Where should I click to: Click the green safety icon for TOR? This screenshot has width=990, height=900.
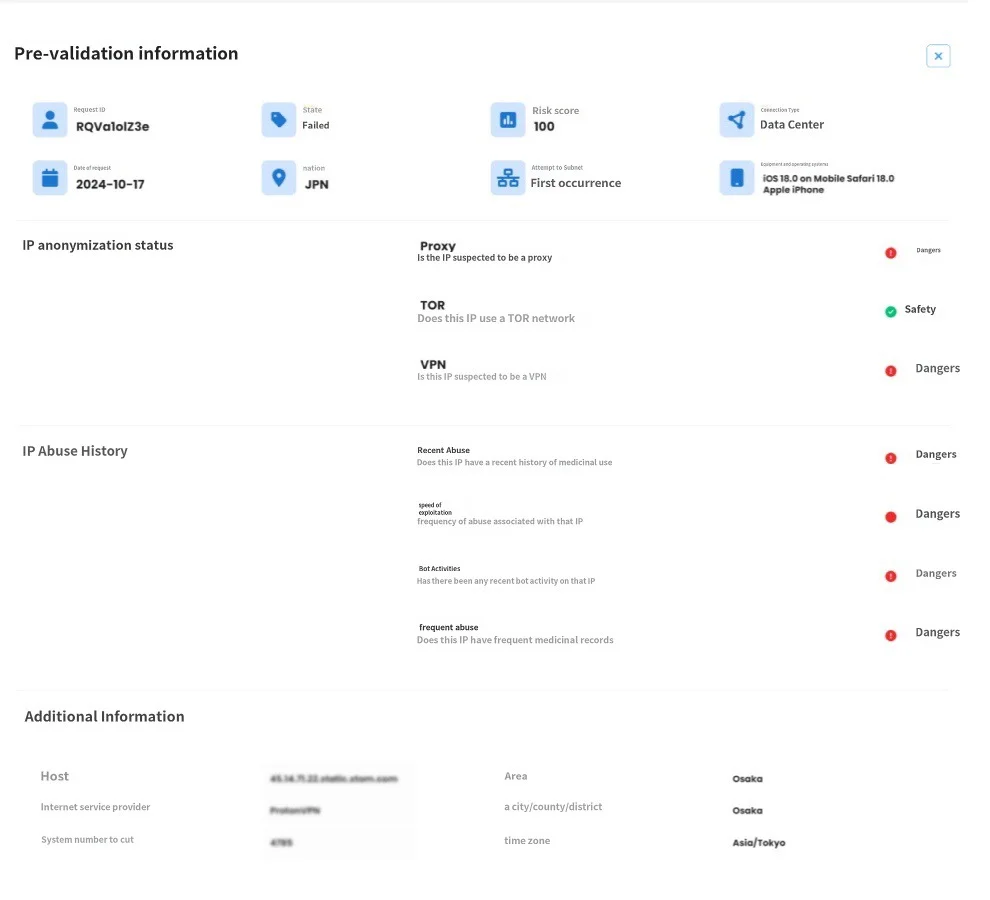[890, 312]
